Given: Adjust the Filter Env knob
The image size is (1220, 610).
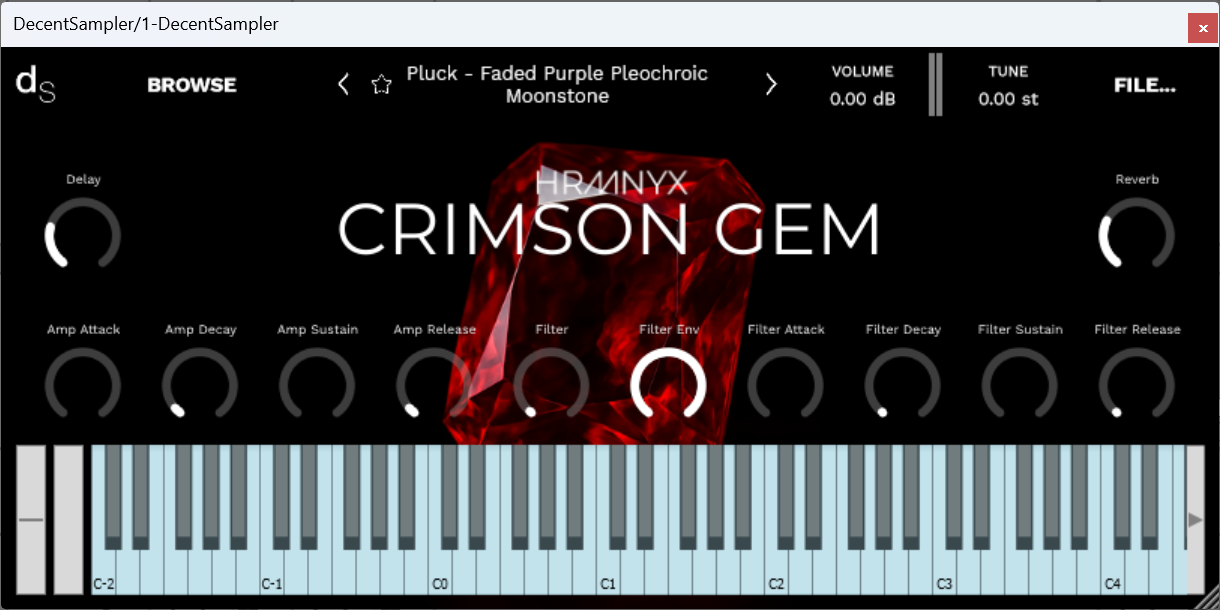Looking at the screenshot, I should [x=669, y=386].
